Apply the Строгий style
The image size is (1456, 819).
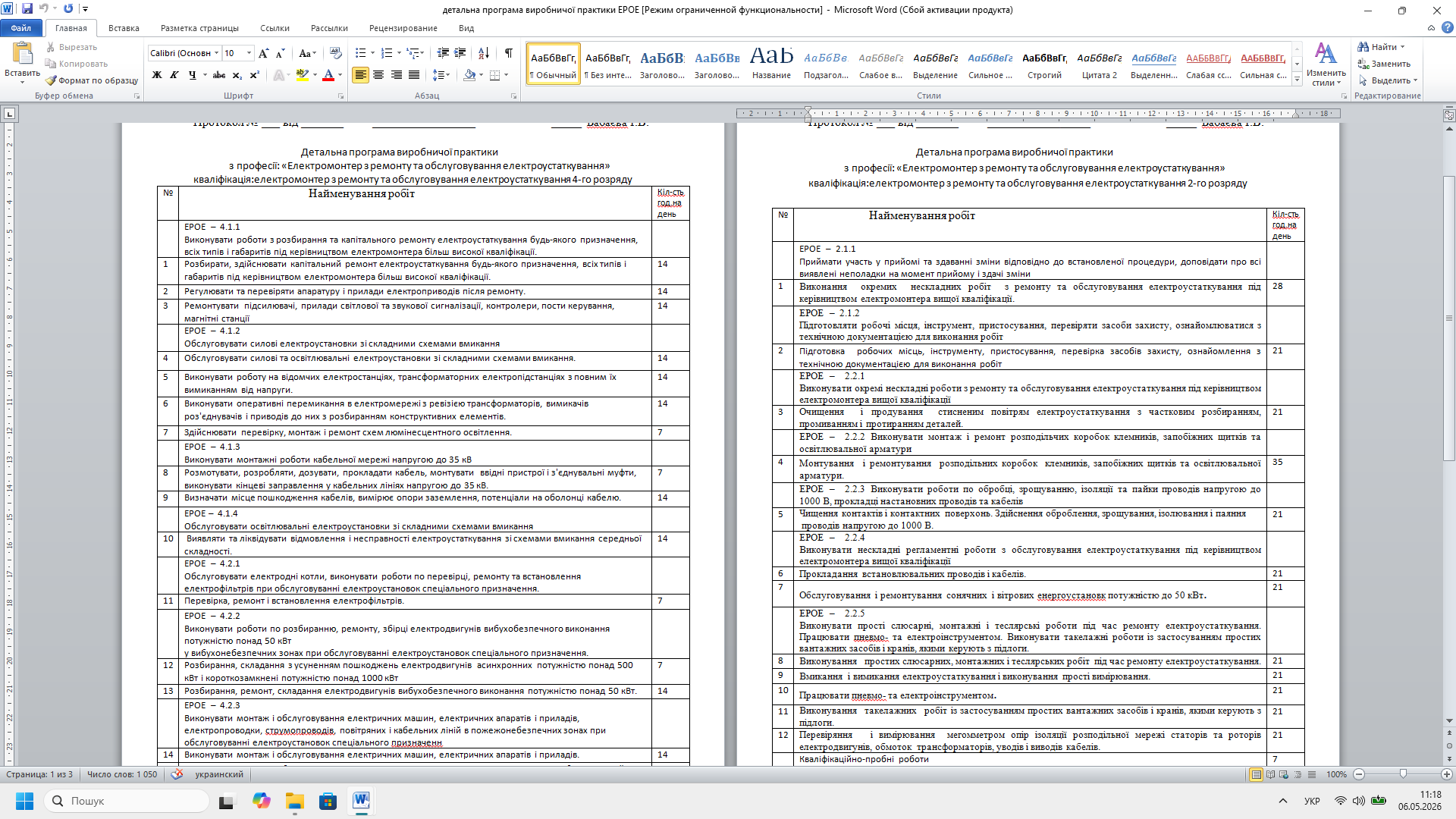1044,64
